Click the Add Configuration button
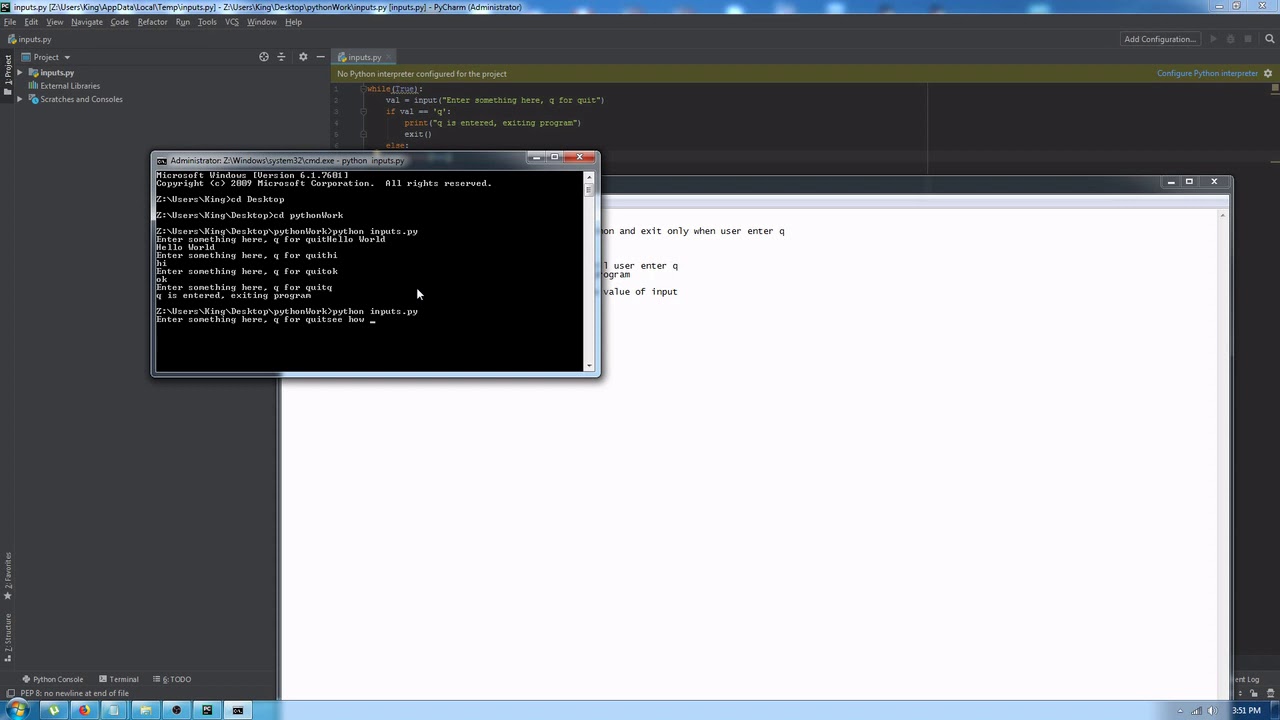Viewport: 1280px width, 720px height. tap(1160, 39)
